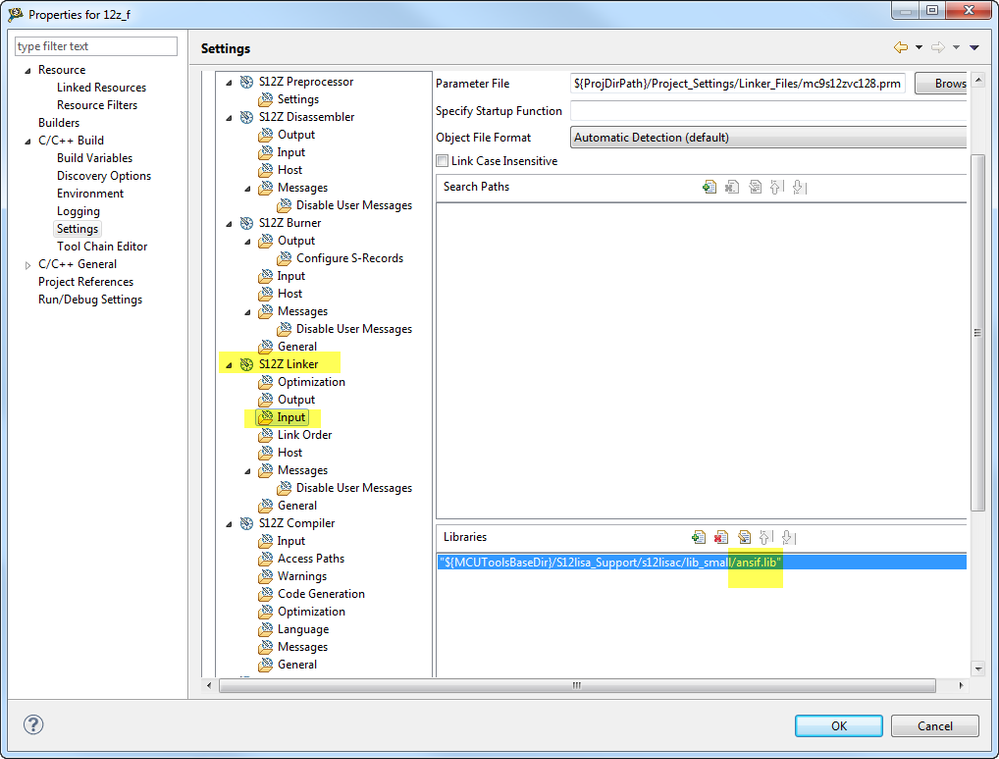Screen dimensions: 999x759
Task: Open Environment page under C/C++ Build
Action: (x=90, y=193)
